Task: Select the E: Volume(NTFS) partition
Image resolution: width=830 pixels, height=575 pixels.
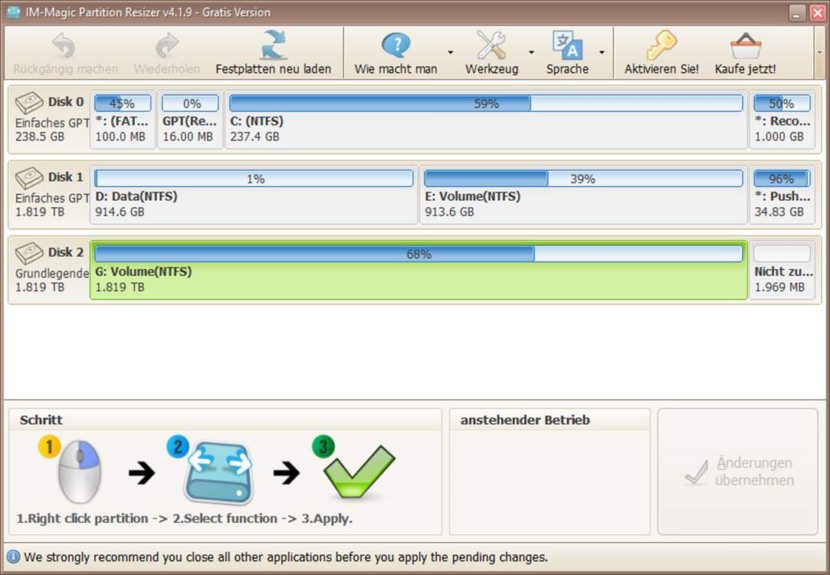Action: [x=583, y=195]
